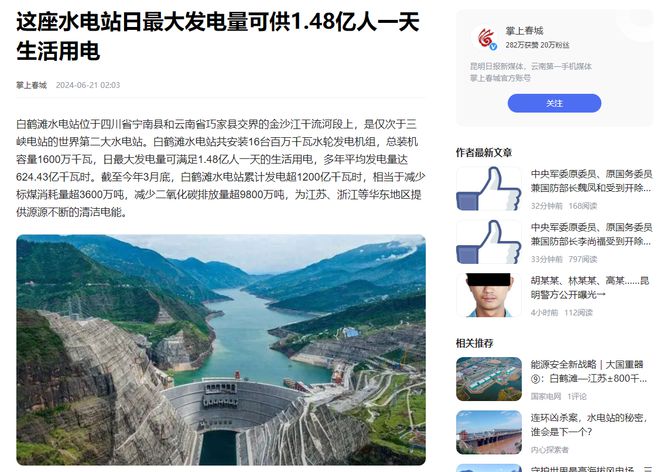Open 昆明警方公开曝光 article link
The image size is (660, 472).
pyautogui.click(x=590, y=288)
